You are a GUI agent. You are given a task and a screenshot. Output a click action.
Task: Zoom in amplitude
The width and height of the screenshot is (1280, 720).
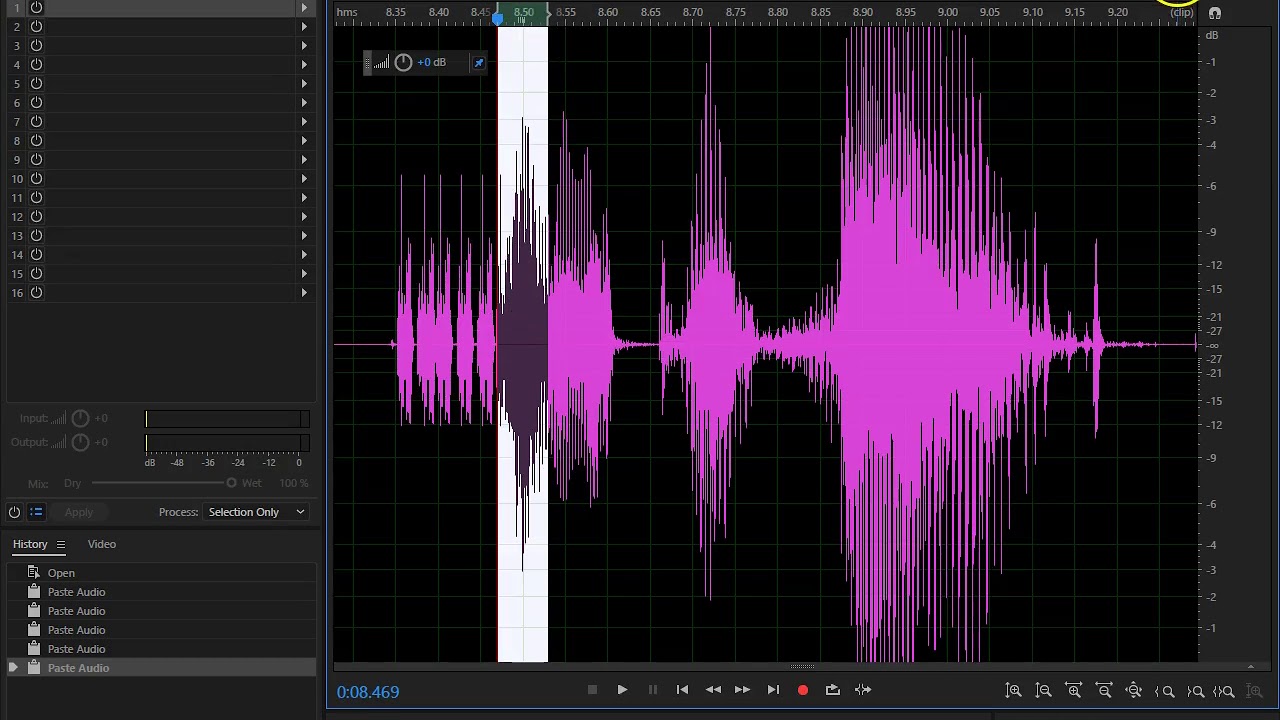pyautogui.click(x=1013, y=691)
